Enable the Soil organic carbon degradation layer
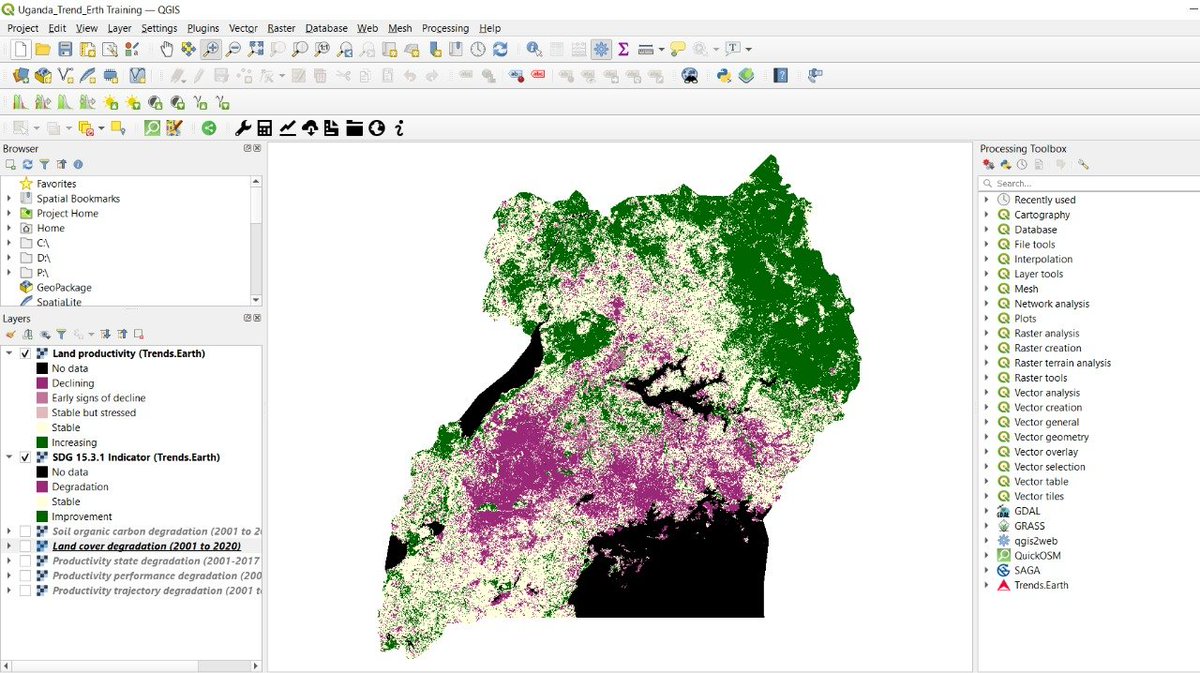 pos(26,531)
